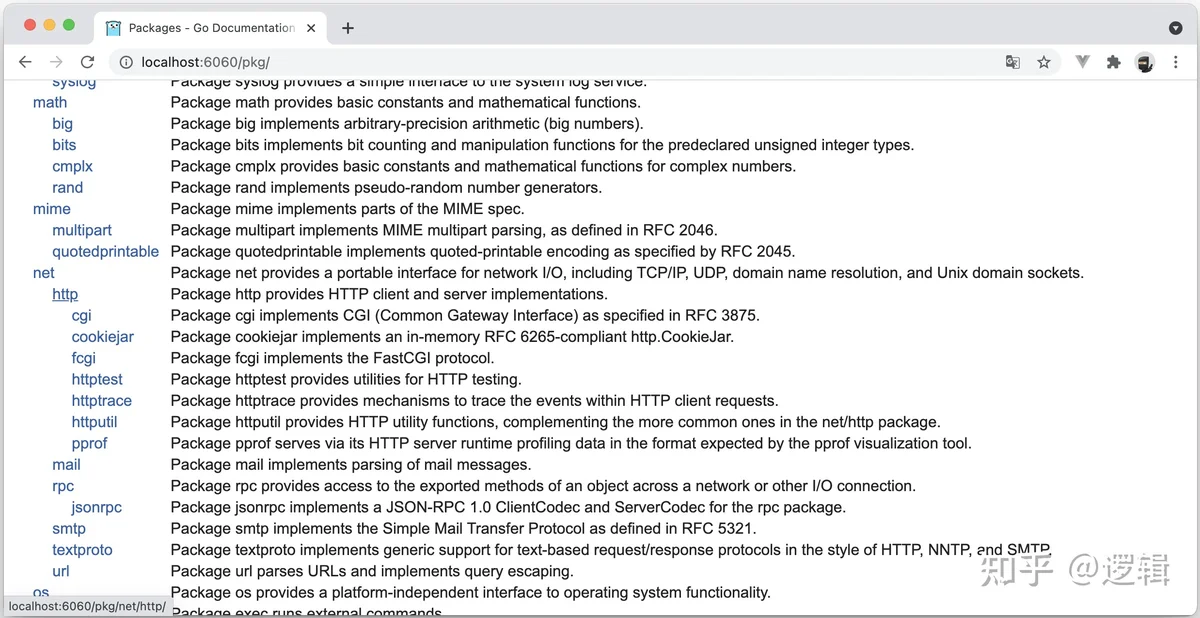Reload the page with refresh icon
This screenshot has width=1200, height=618.
point(87,62)
